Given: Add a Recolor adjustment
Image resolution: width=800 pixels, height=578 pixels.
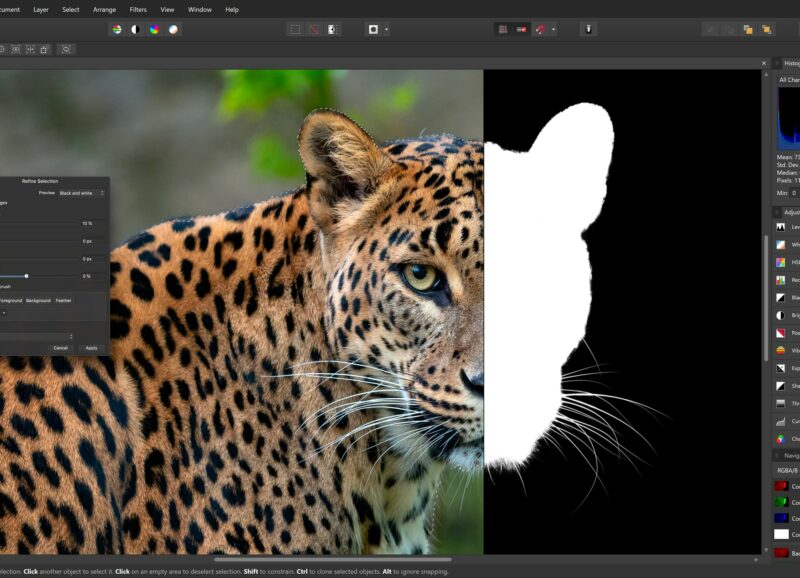Looking at the screenshot, I should coord(781,280).
